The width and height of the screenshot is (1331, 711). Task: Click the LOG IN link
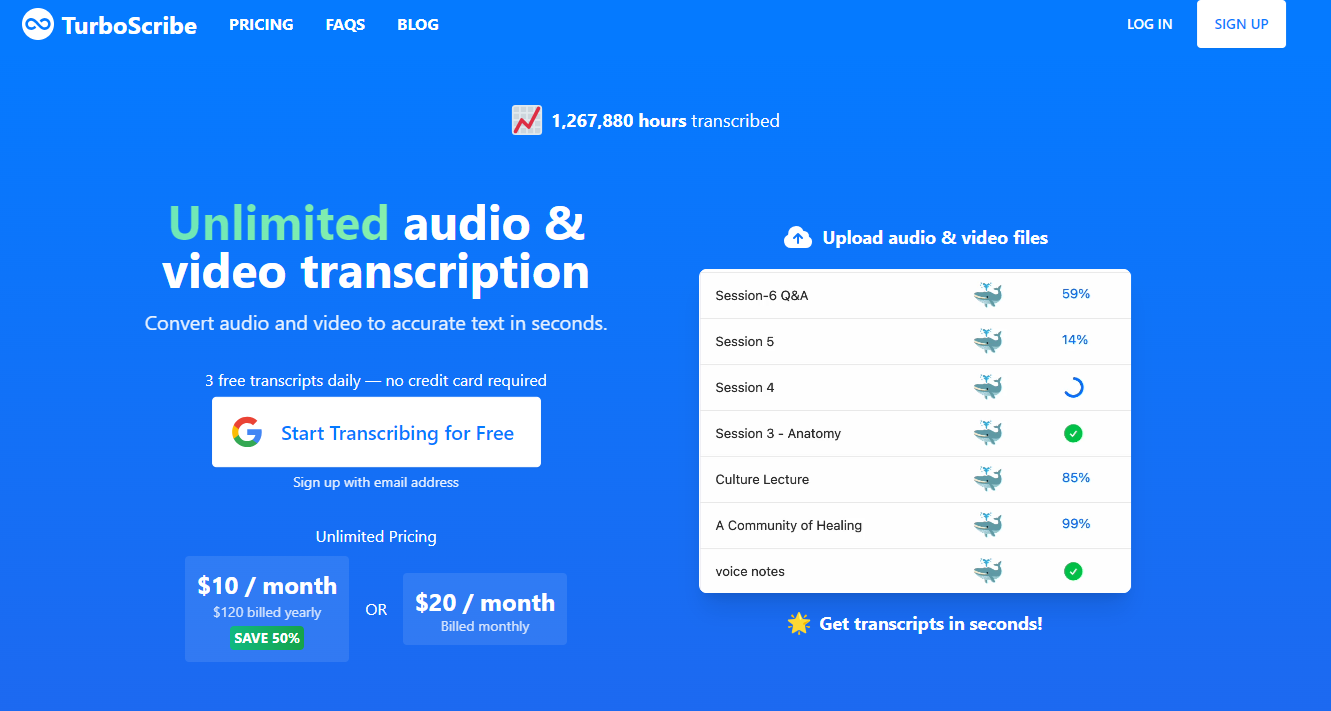[x=1149, y=24]
